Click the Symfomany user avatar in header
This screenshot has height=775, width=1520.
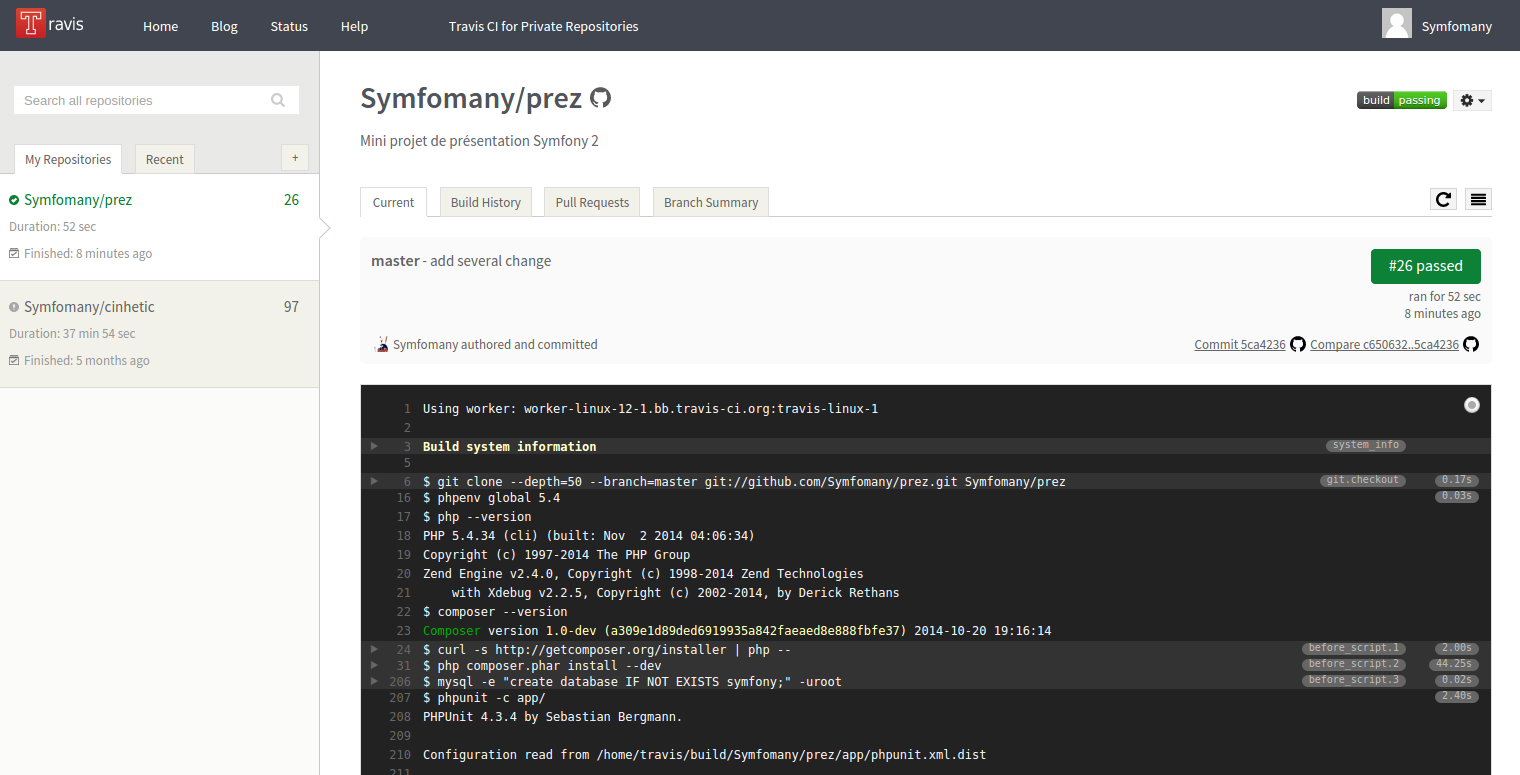click(1397, 24)
